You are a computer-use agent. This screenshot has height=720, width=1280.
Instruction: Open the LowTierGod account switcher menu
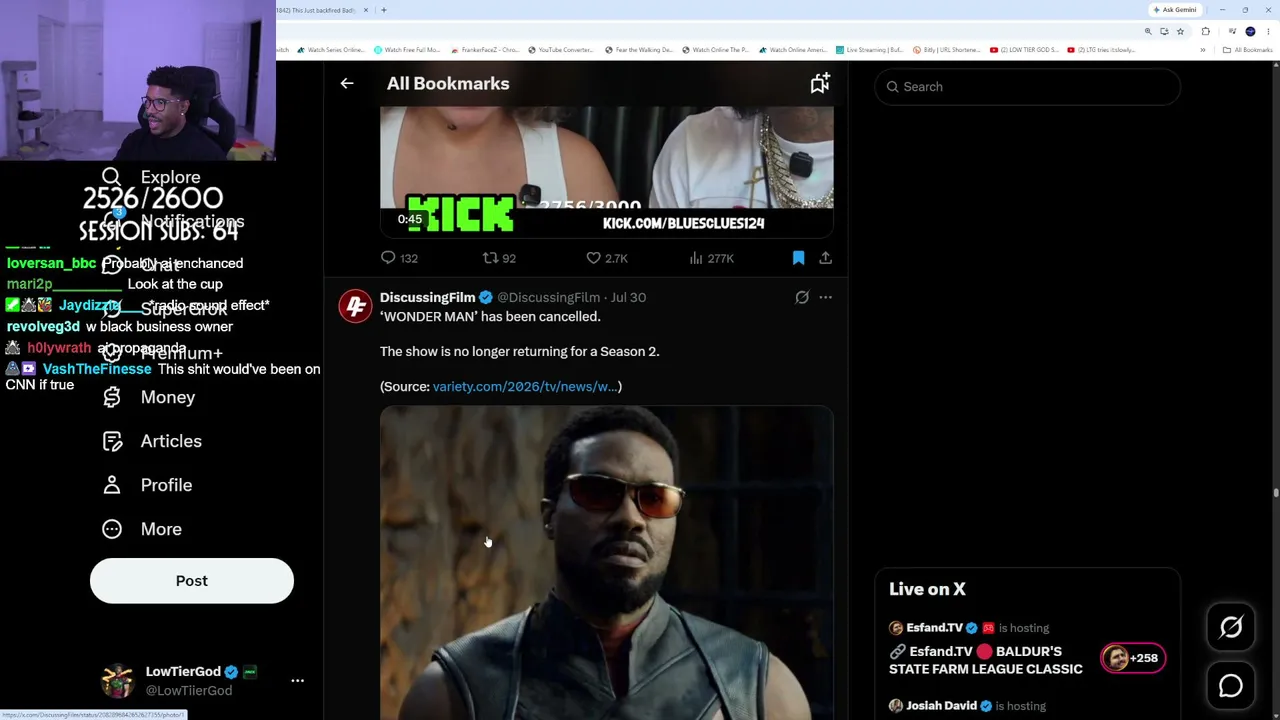(297, 680)
